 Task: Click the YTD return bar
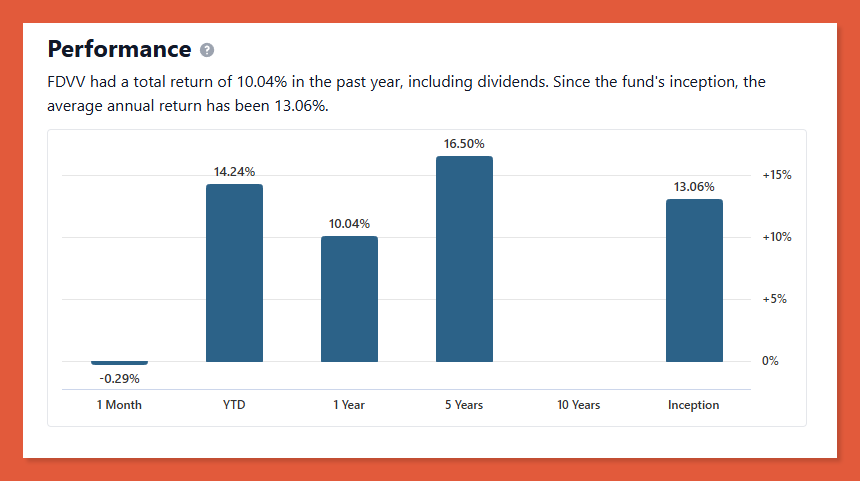234,273
